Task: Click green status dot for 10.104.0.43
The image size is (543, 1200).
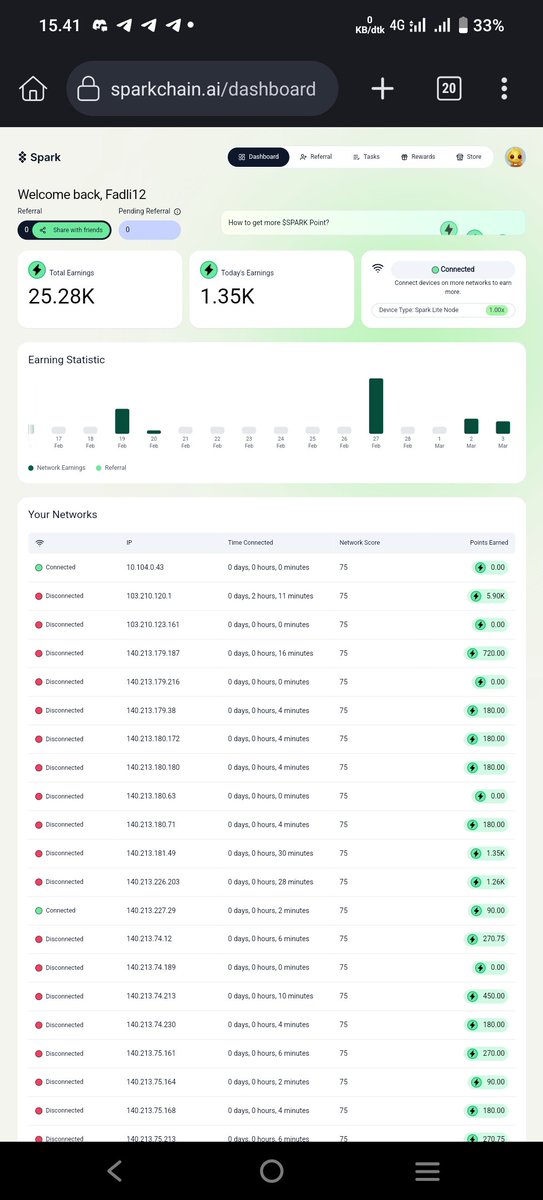Action: pyautogui.click(x=39, y=567)
